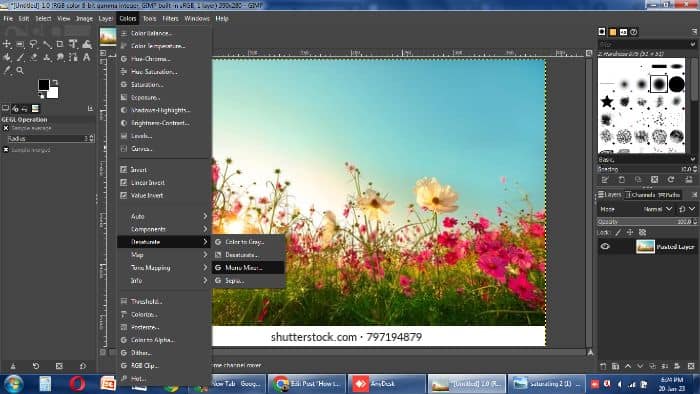This screenshot has height=394, width=700.
Task: Click the Radius value field
Action: pyautogui.click(x=50, y=139)
